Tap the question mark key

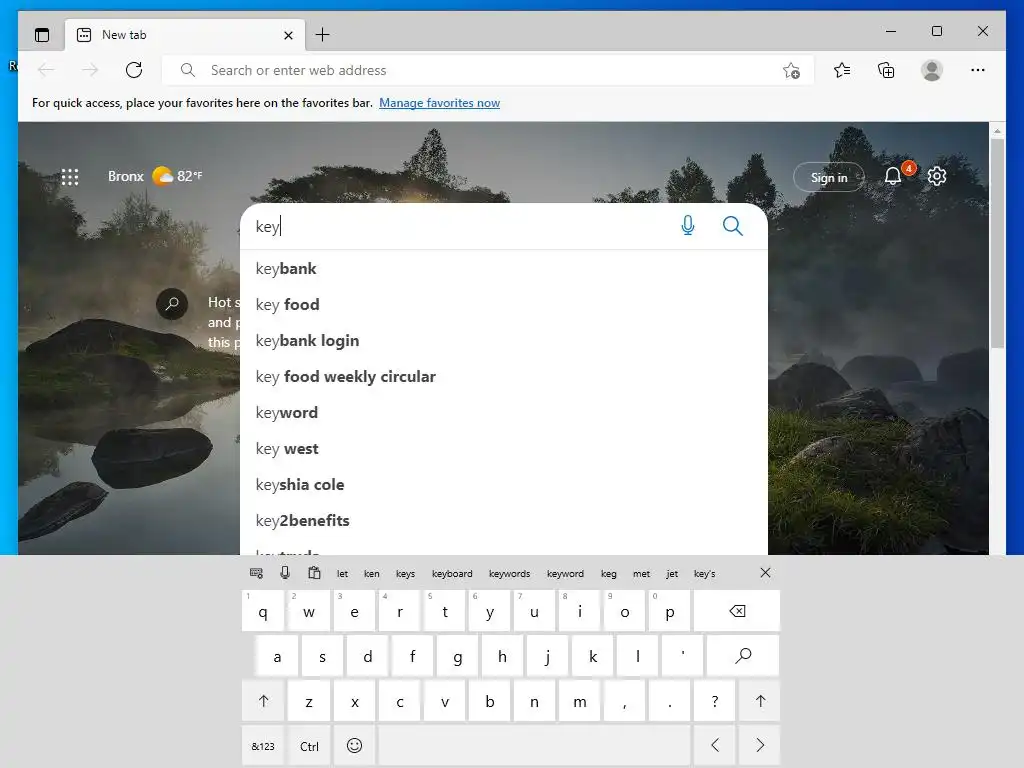coord(714,701)
